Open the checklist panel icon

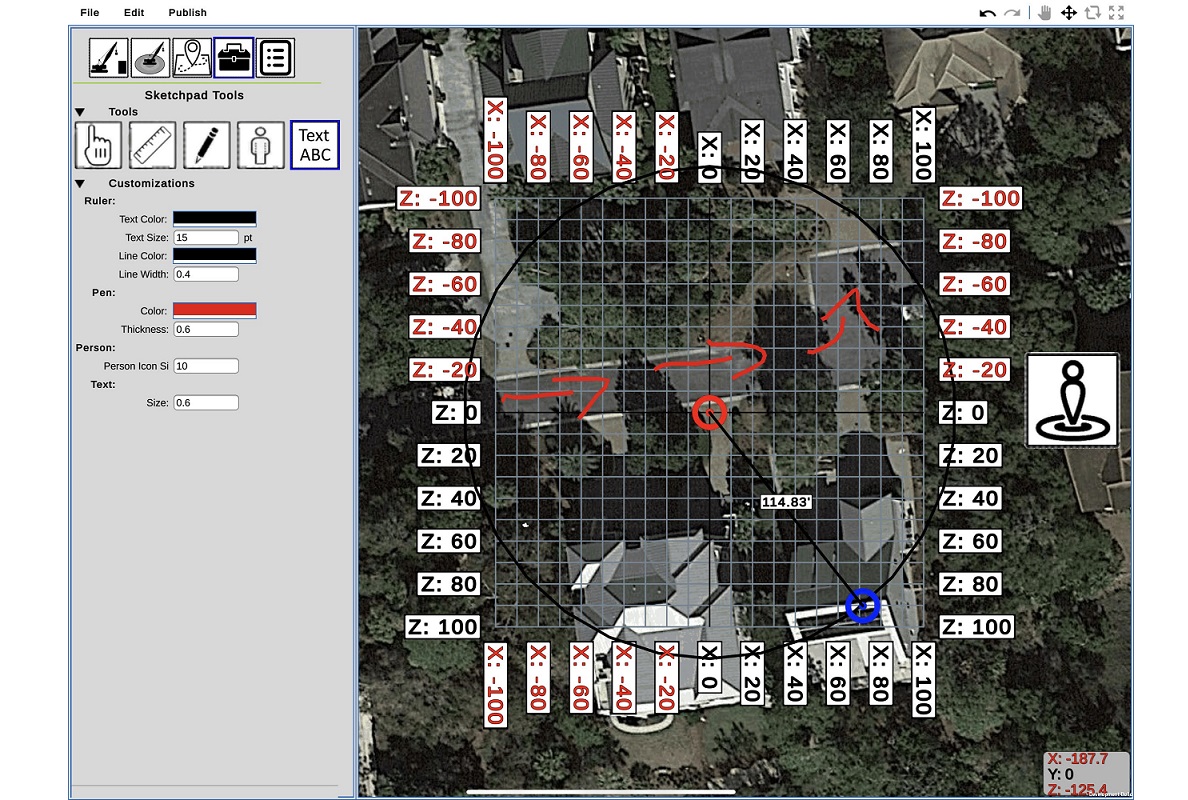coord(276,58)
